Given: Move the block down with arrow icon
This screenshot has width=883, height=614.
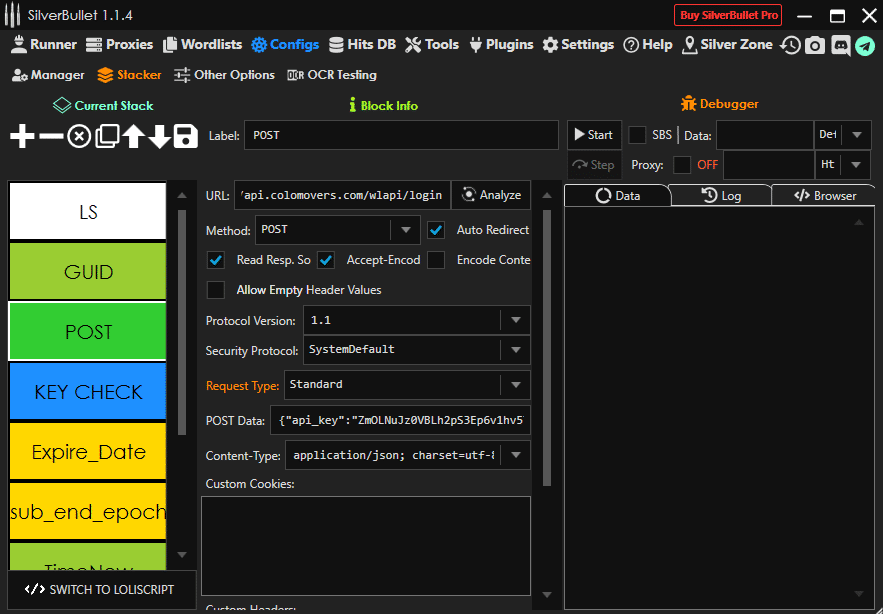Looking at the screenshot, I should [x=159, y=137].
